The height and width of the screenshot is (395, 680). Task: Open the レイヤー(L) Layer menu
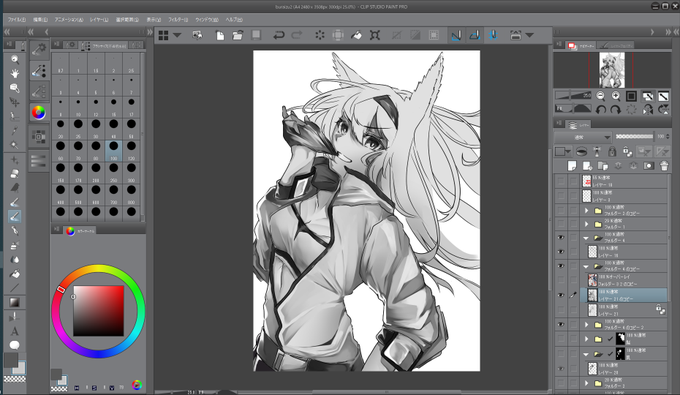(99, 20)
